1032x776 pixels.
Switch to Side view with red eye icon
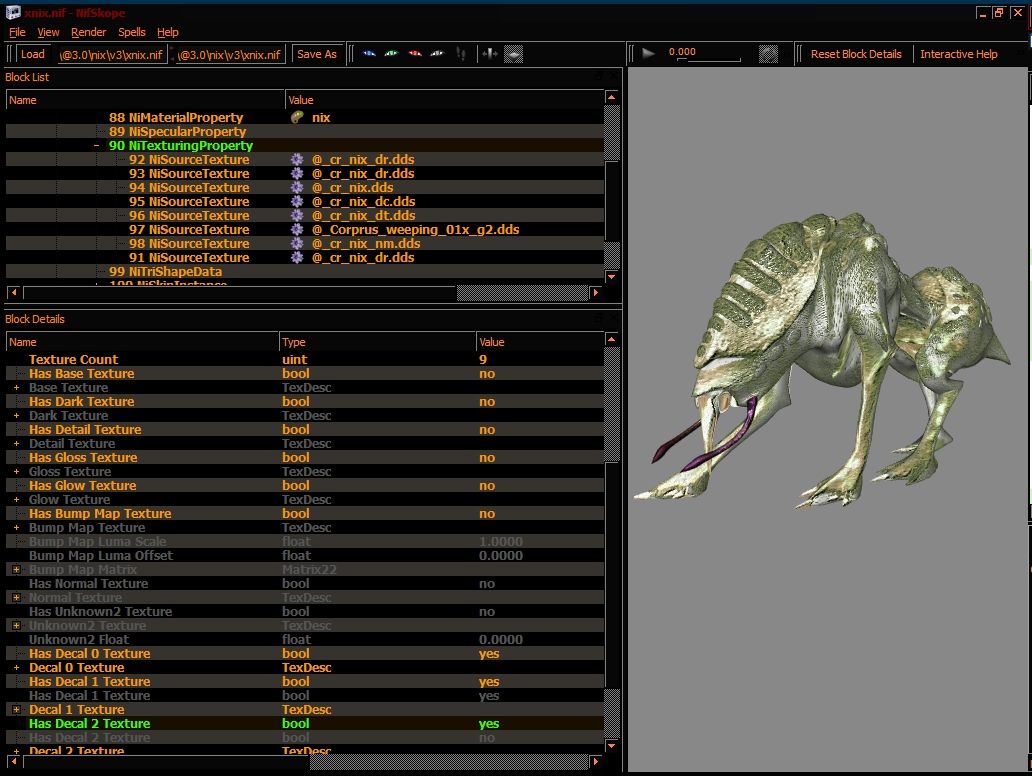[415, 54]
